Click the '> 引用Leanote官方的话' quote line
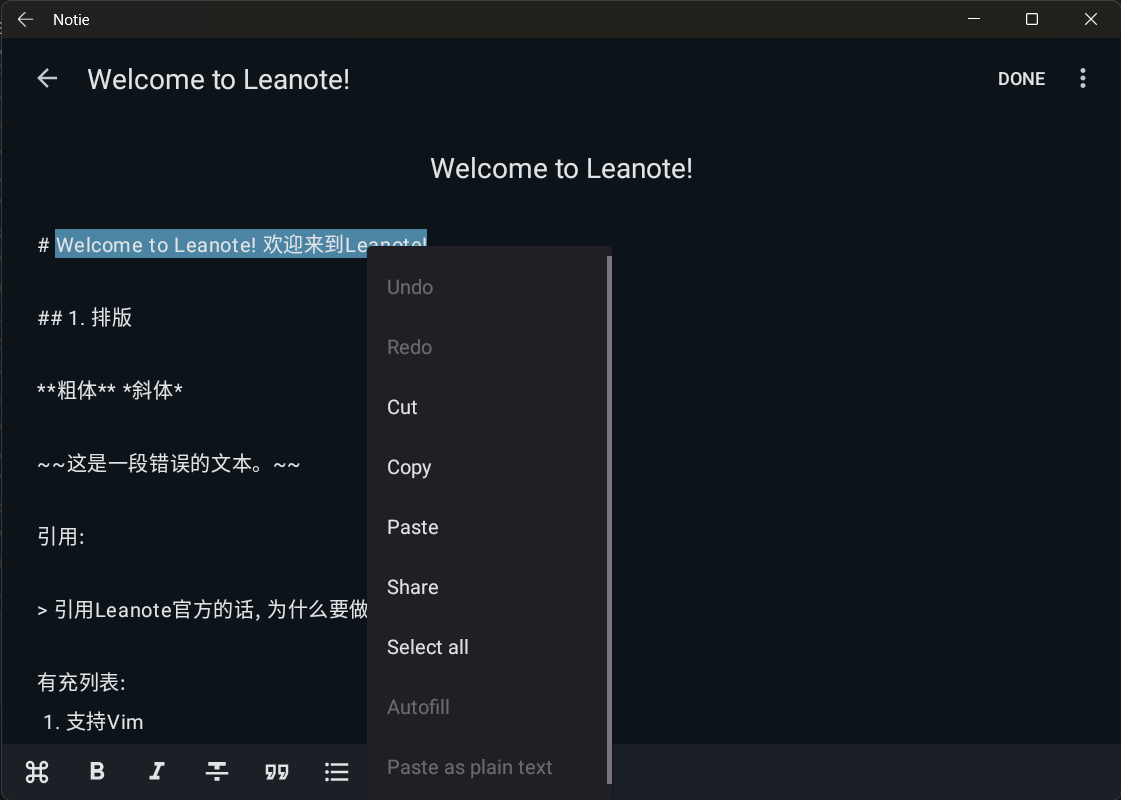Screen dimensions: 1121x800 [202, 609]
